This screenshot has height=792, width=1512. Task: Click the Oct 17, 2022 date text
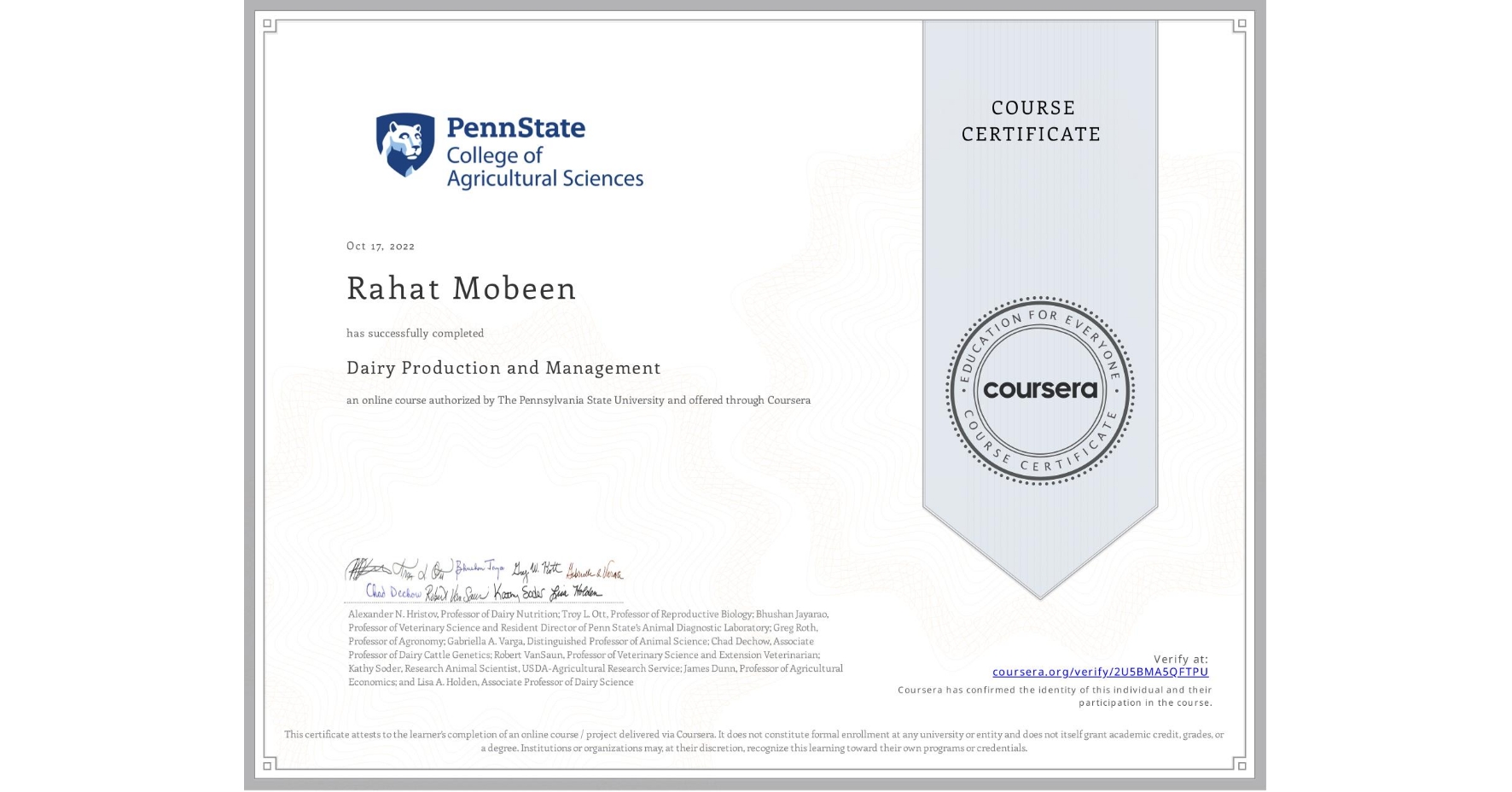click(x=380, y=246)
